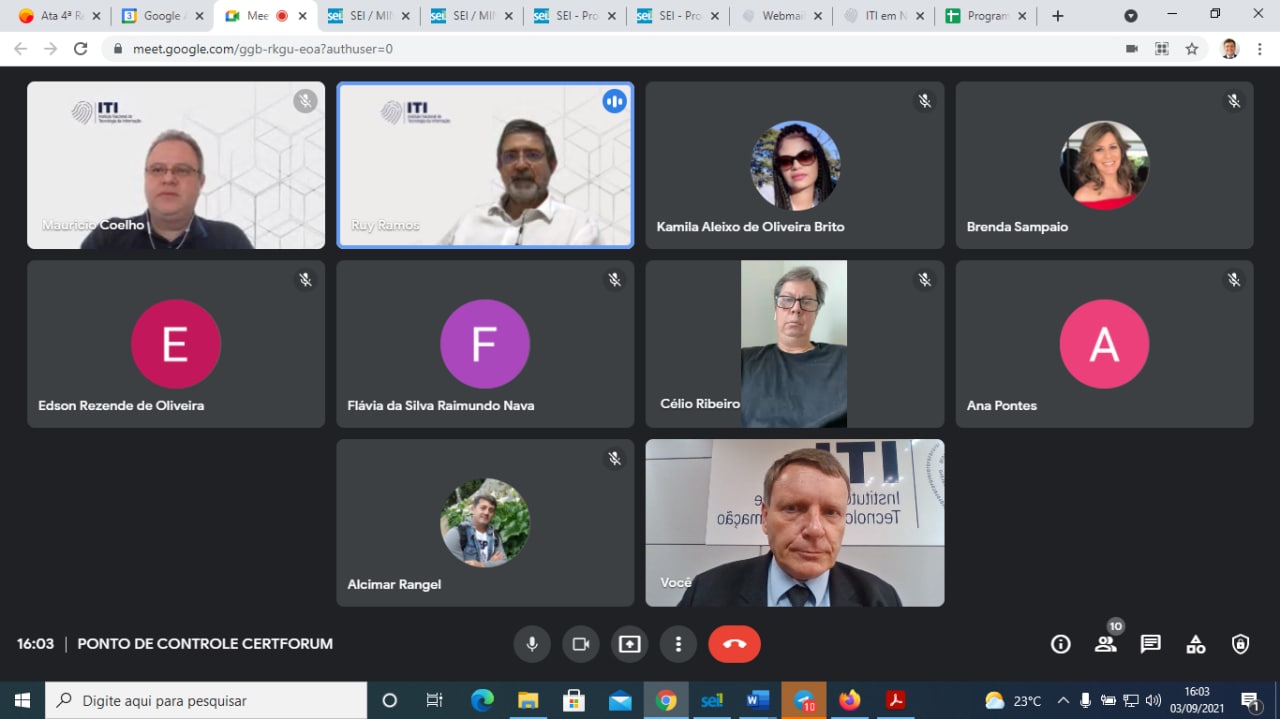
Task: Click the camera icon in address bar
Action: pos(1132,48)
